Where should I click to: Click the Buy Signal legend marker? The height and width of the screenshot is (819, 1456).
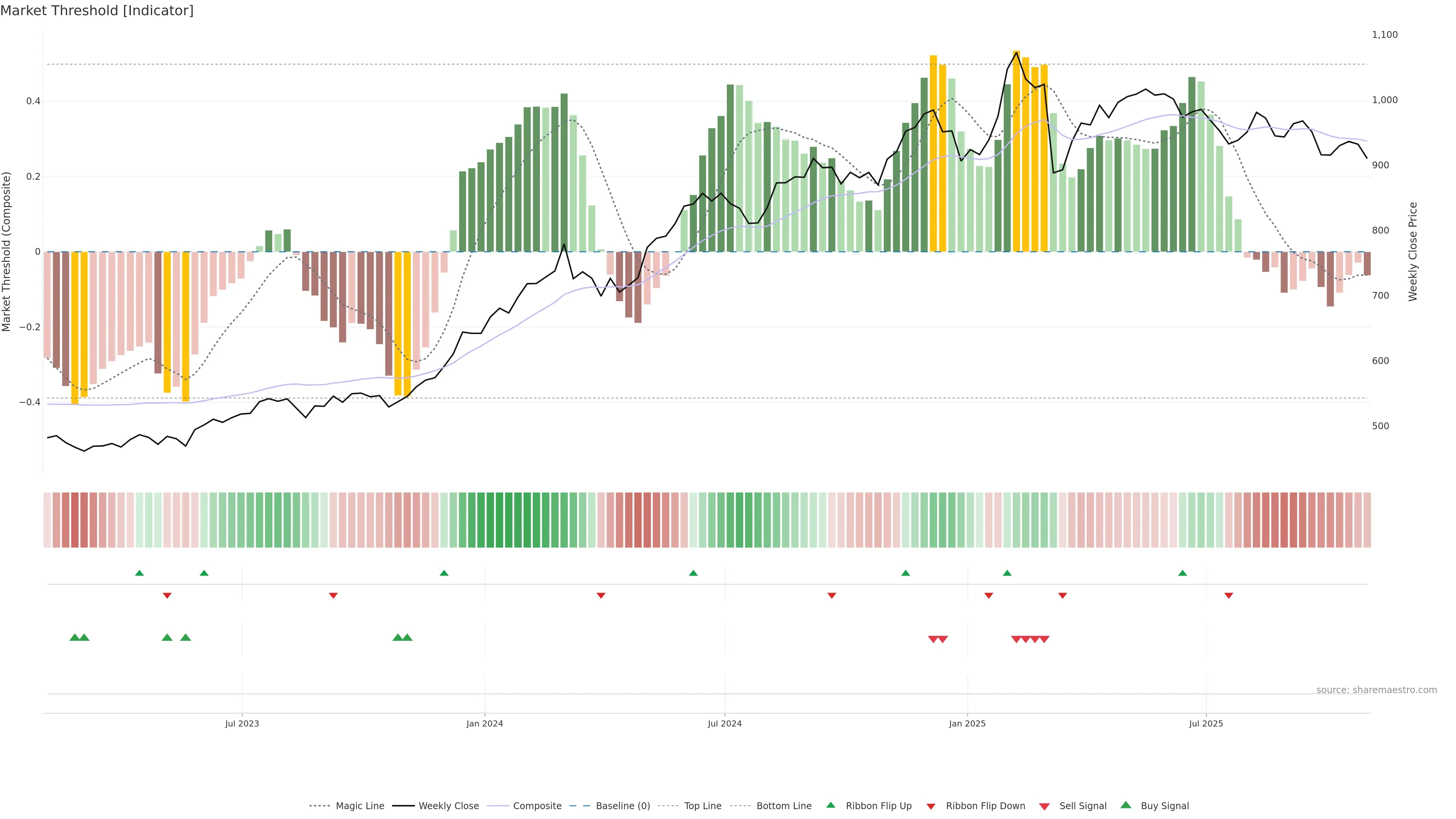[x=1126, y=805]
